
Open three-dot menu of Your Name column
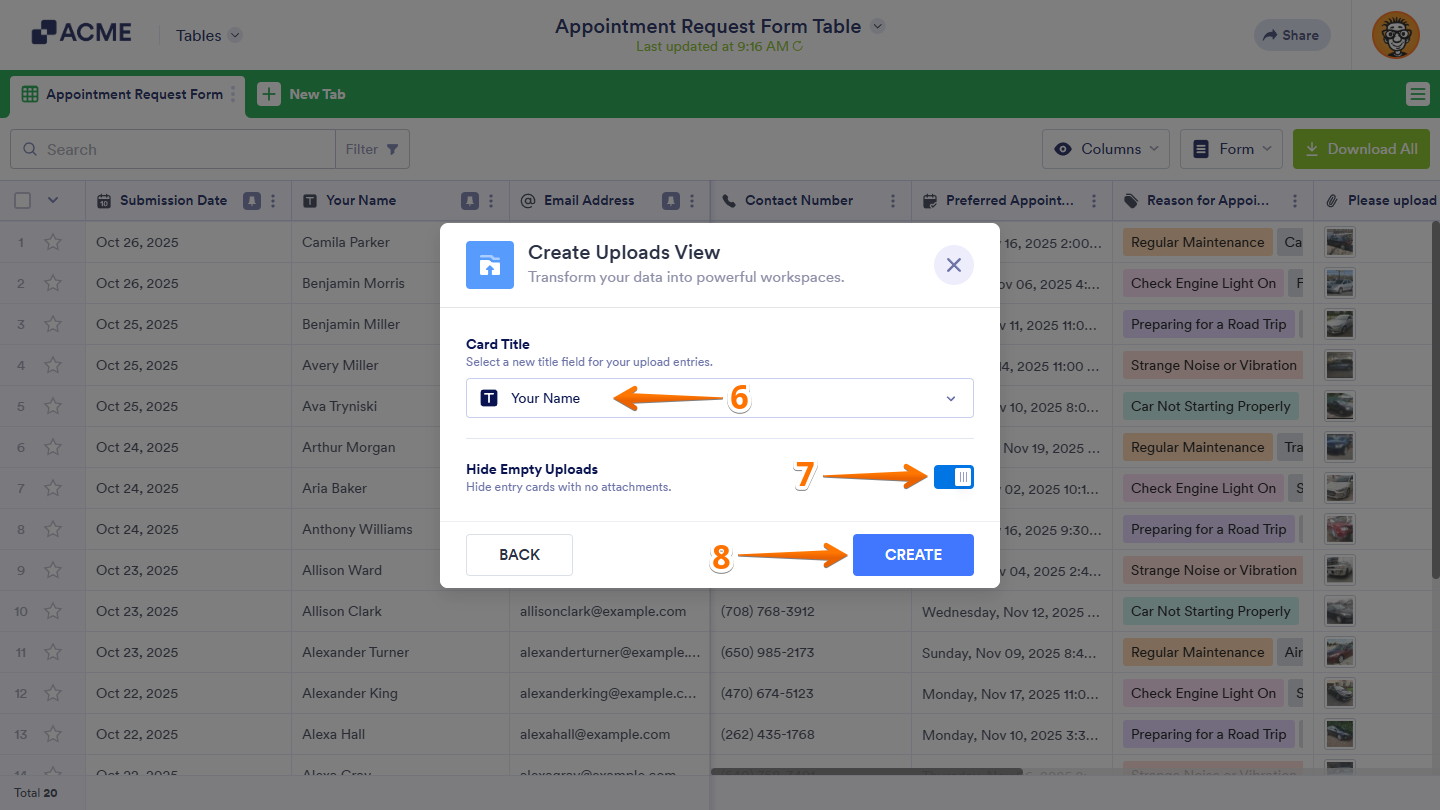[x=490, y=201]
